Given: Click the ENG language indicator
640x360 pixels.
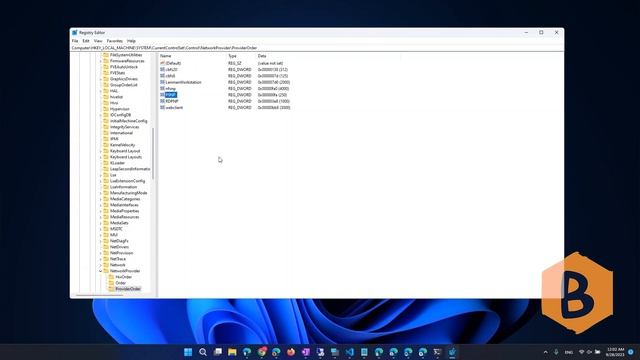Looking at the screenshot, I should pyautogui.click(x=569, y=352).
